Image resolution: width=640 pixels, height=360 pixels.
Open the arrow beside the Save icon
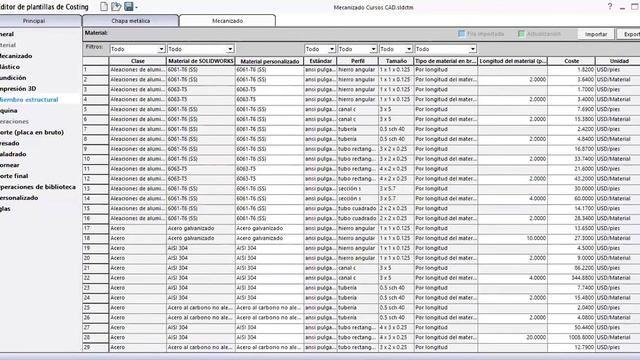136,7
